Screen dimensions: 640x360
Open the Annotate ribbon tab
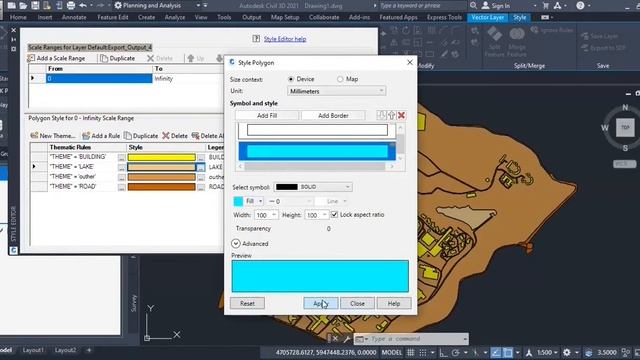coord(74,17)
